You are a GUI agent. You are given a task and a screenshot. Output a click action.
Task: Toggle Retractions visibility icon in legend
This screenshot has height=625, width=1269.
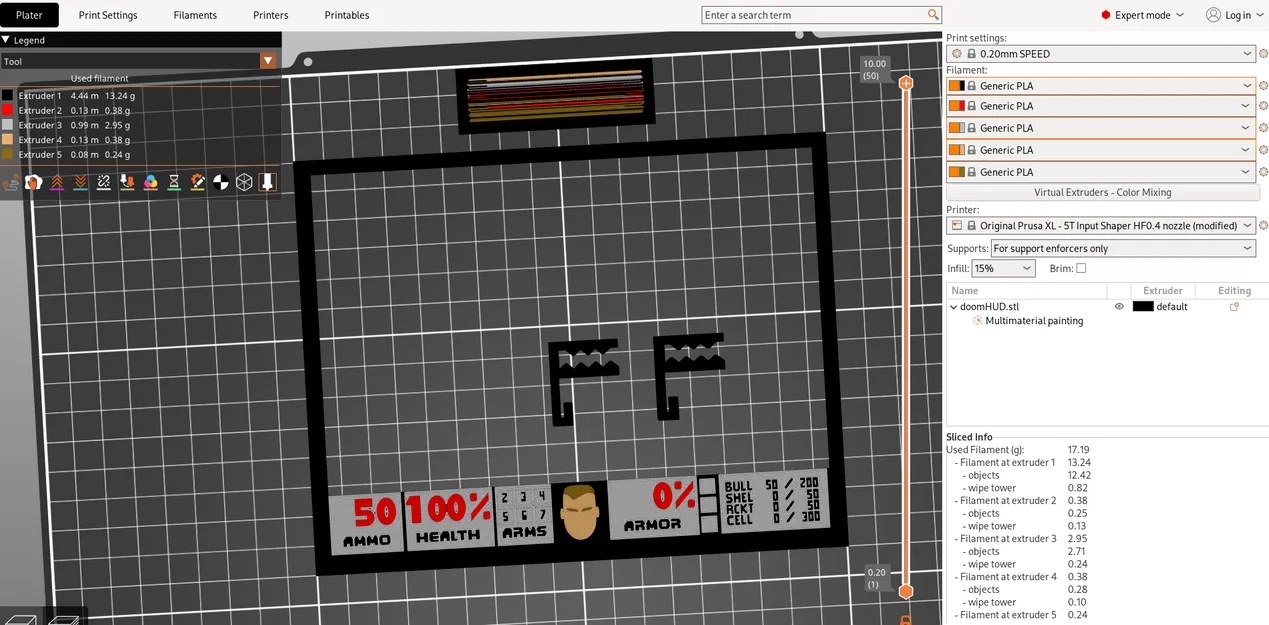pyautogui.click(x=57, y=183)
